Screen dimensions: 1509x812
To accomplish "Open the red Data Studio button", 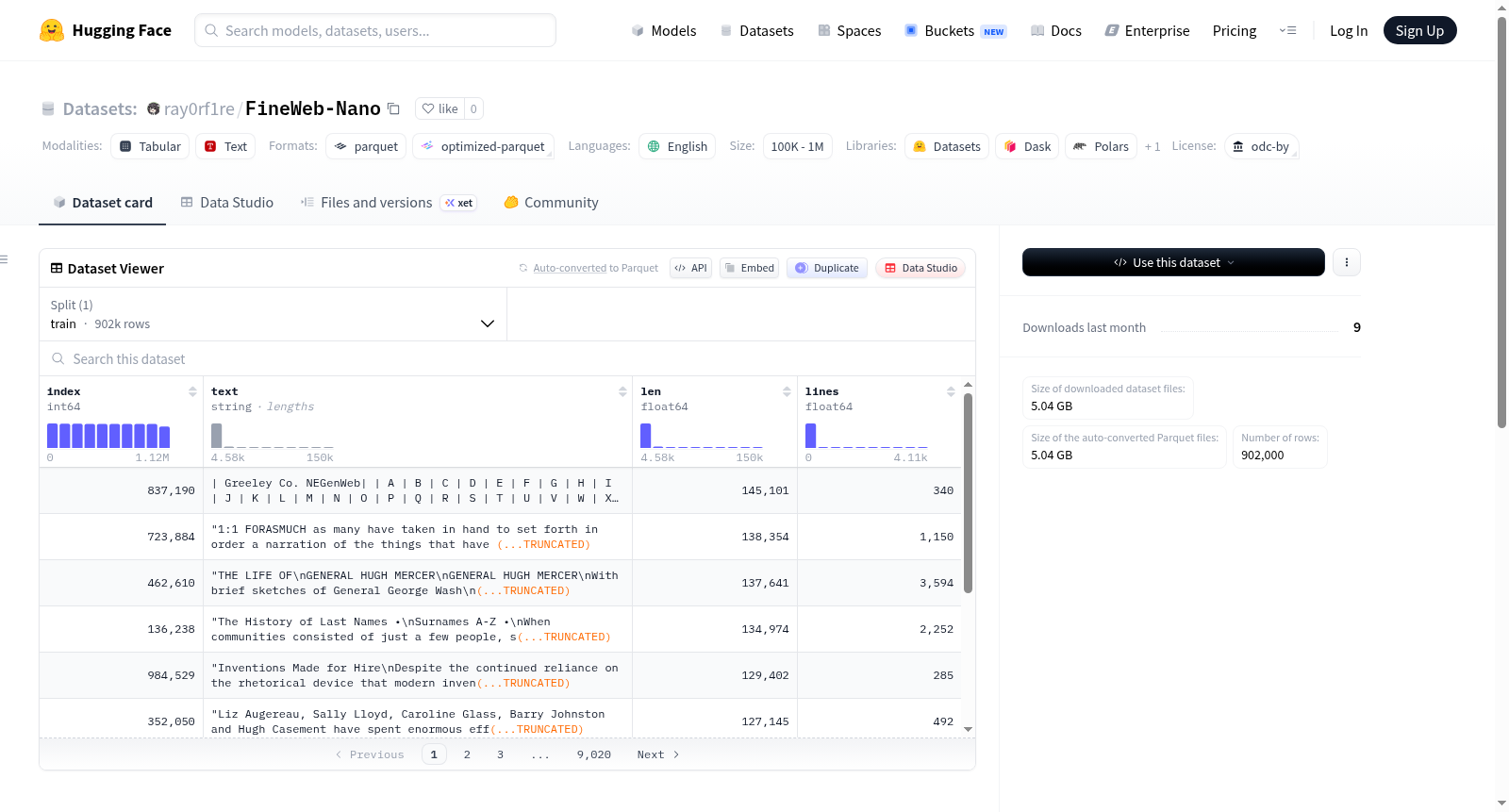I will tap(920, 268).
